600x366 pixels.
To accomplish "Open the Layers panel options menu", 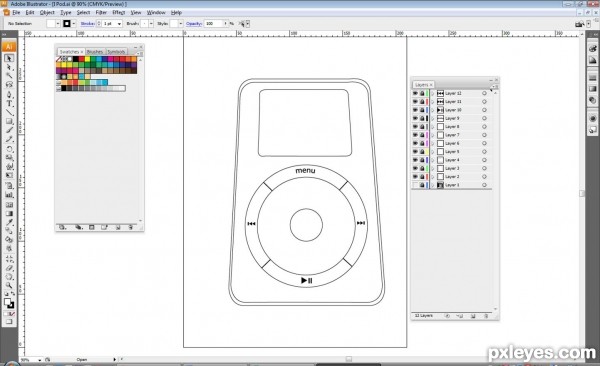I will (494, 87).
